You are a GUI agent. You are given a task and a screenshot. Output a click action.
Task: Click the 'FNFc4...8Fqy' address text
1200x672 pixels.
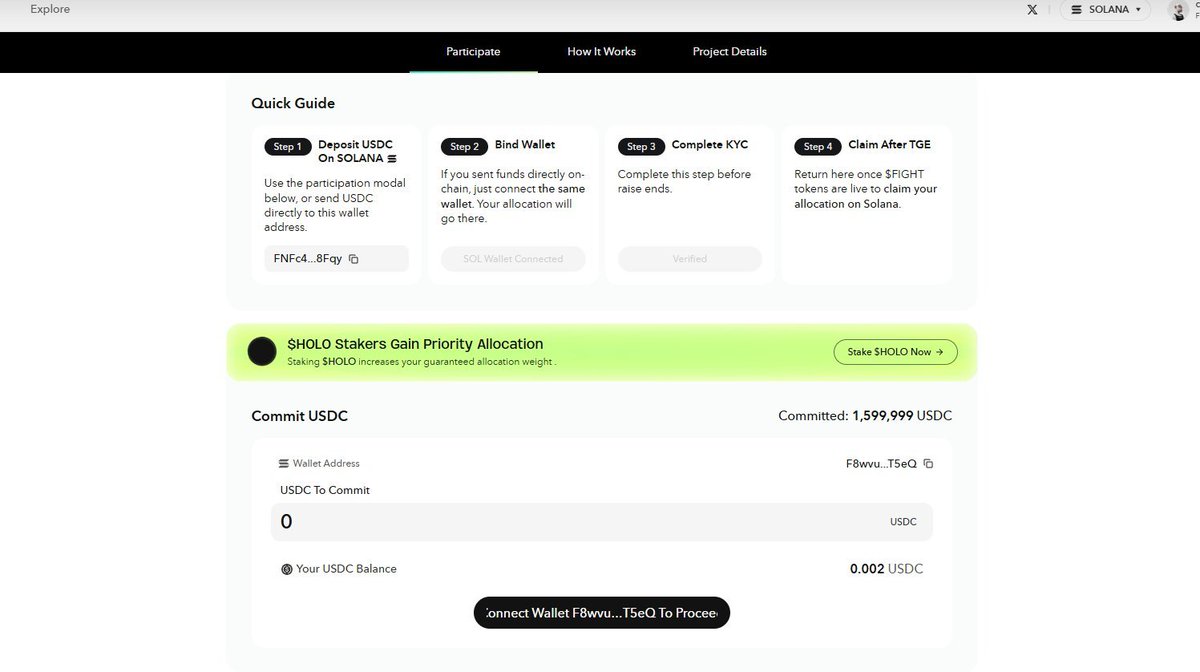point(308,259)
